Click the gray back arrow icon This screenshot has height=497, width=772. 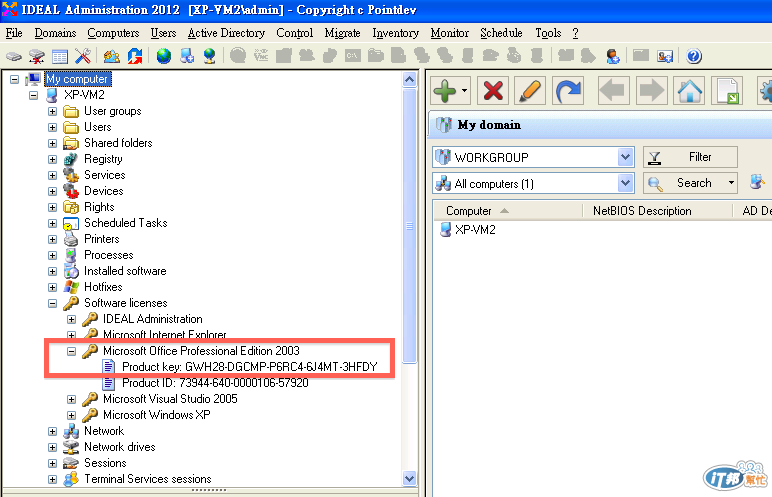coord(613,91)
